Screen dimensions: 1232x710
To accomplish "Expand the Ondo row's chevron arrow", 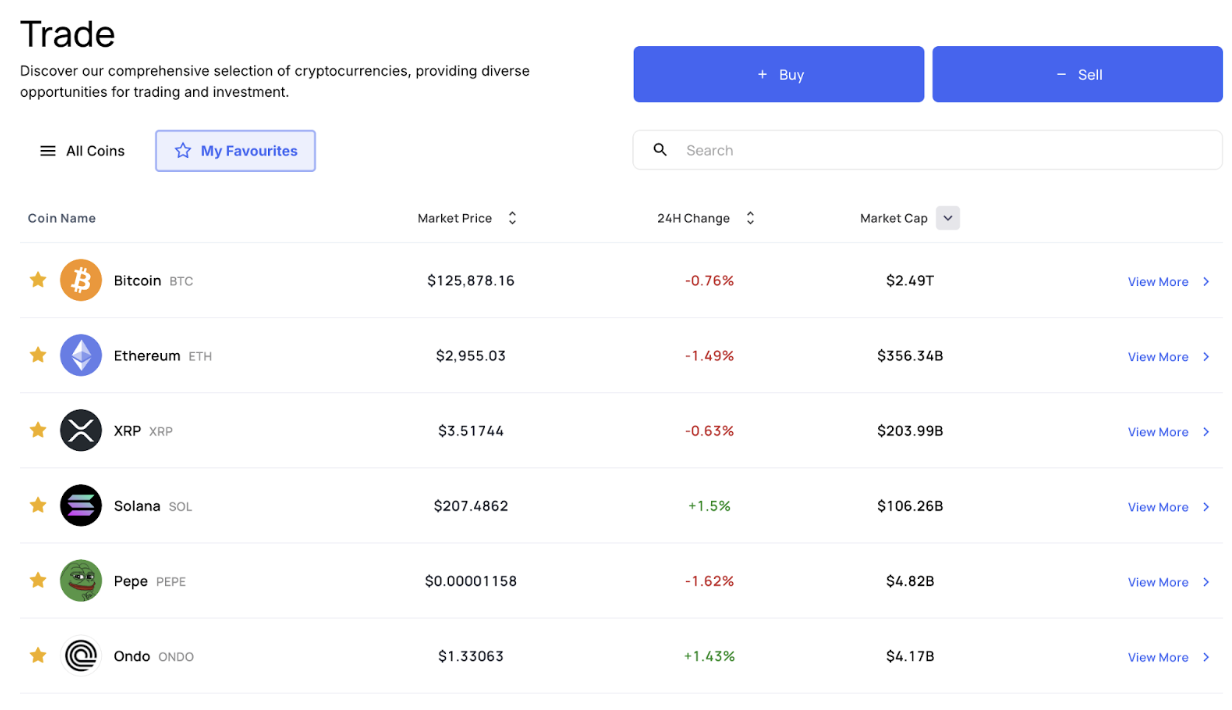I will tap(1206, 657).
